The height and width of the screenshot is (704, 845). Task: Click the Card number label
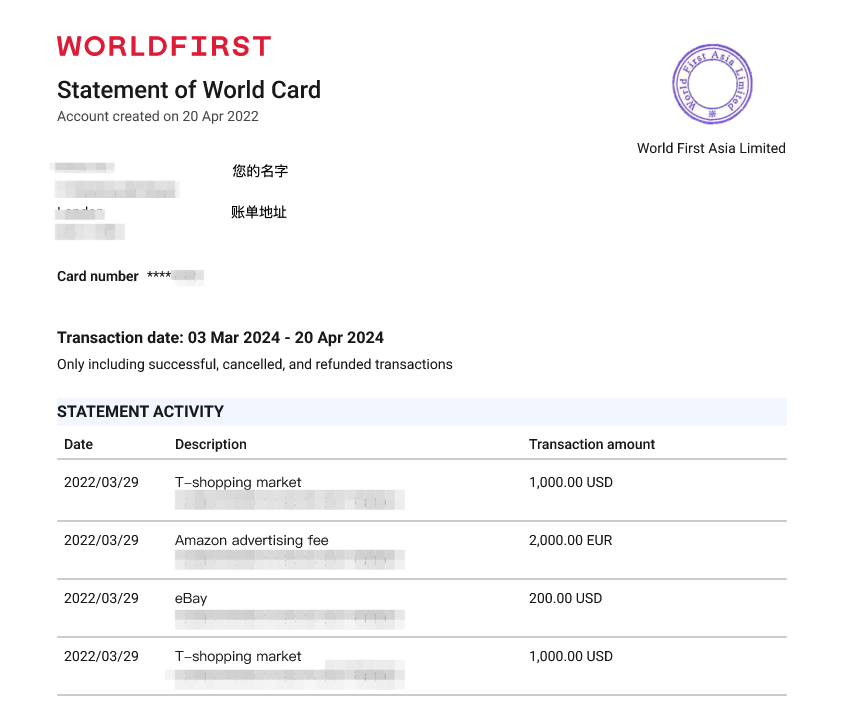(x=97, y=276)
